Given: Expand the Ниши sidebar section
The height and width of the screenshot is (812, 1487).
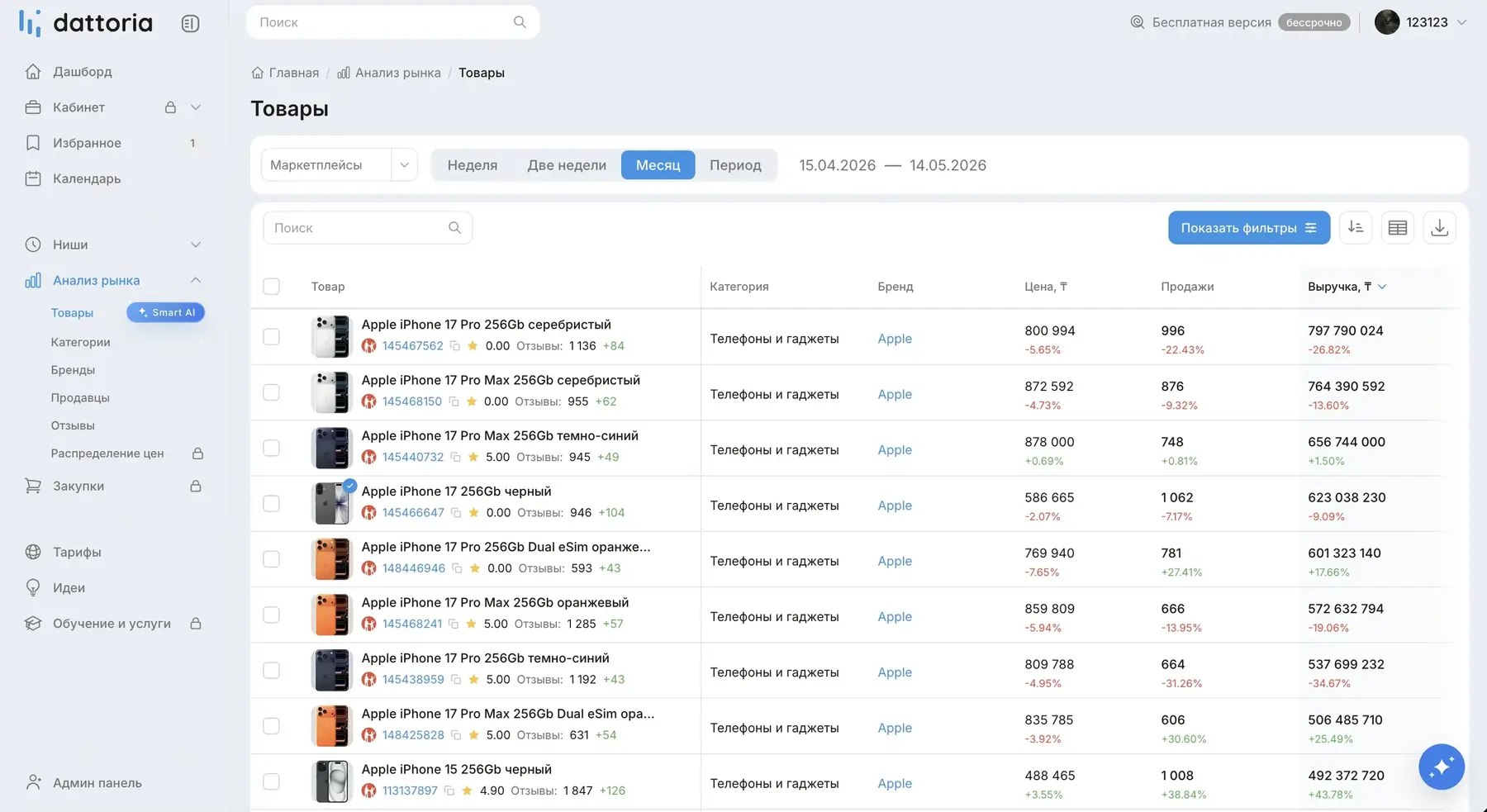Looking at the screenshot, I should 196,245.
